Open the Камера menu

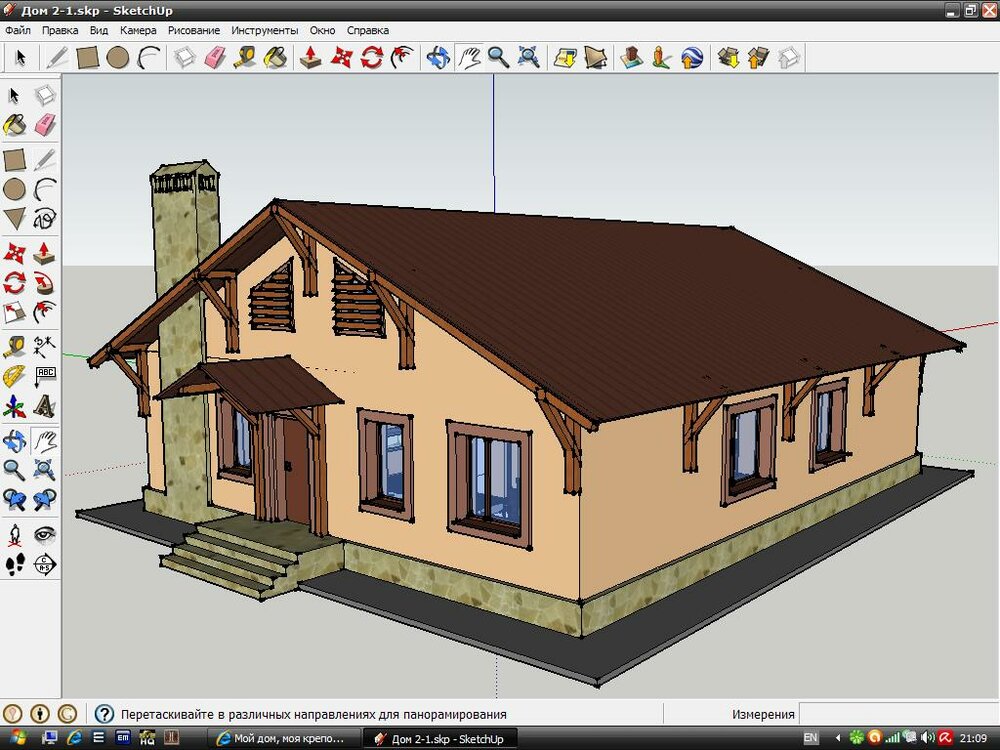(137, 30)
